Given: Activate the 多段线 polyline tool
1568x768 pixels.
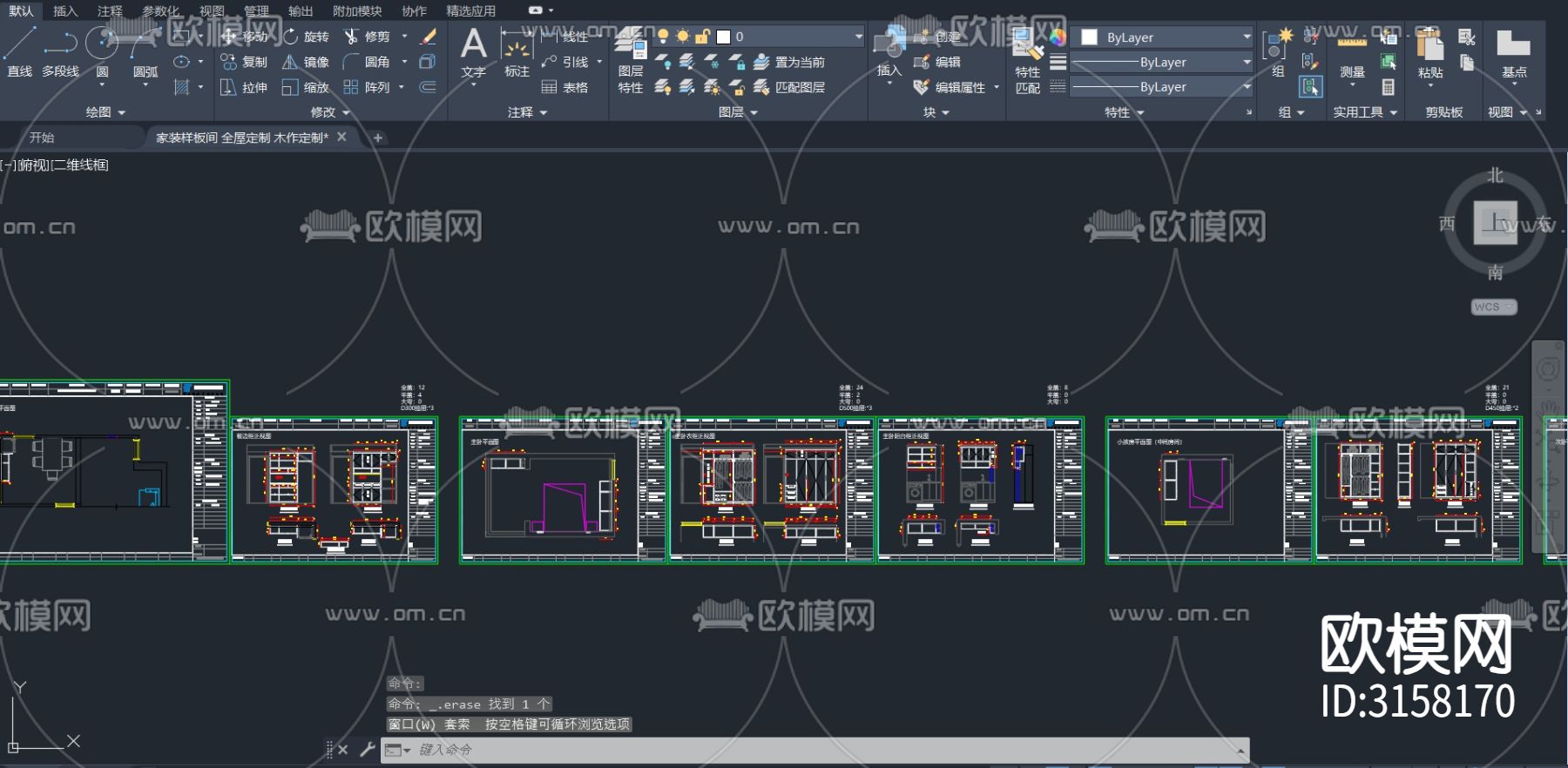Looking at the screenshot, I should click(x=60, y=51).
